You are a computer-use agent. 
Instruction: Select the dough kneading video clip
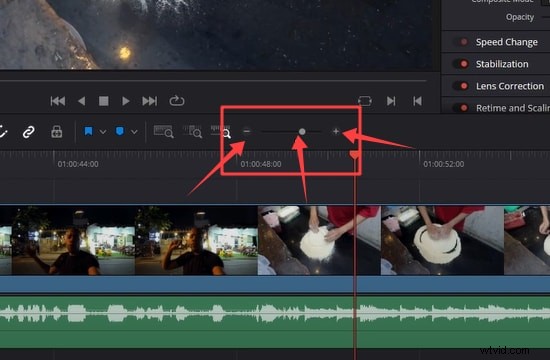pos(404,240)
